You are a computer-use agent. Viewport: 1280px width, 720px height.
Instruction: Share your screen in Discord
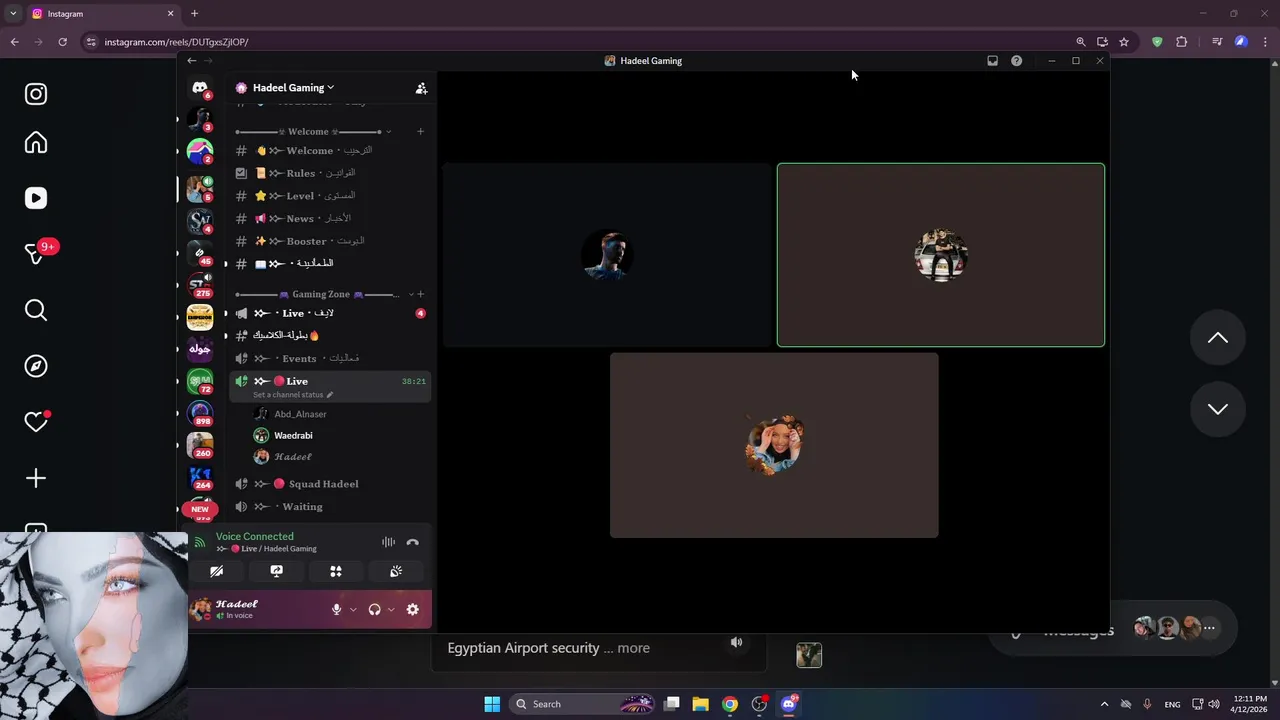pyautogui.click(x=276, y=571)
